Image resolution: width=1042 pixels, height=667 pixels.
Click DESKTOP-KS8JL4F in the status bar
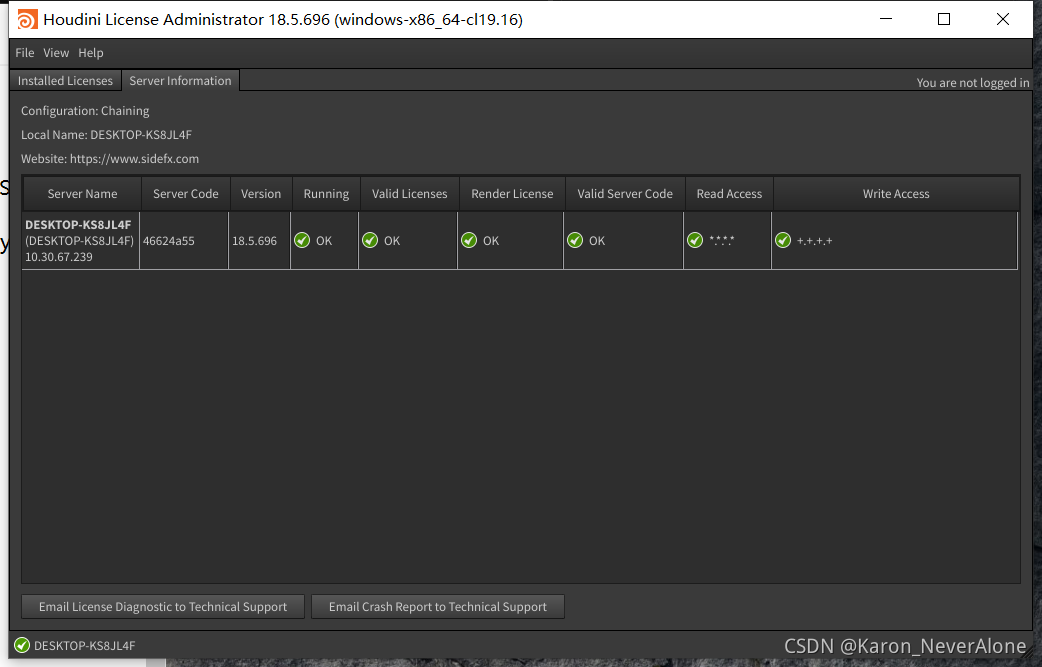click(84, 645)
